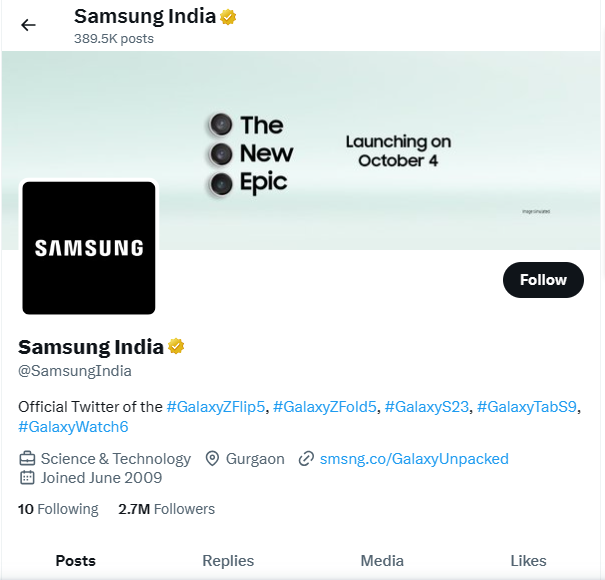Switch to the Media tab
Viewport: 605px width, 580px height.
point(382,561)
